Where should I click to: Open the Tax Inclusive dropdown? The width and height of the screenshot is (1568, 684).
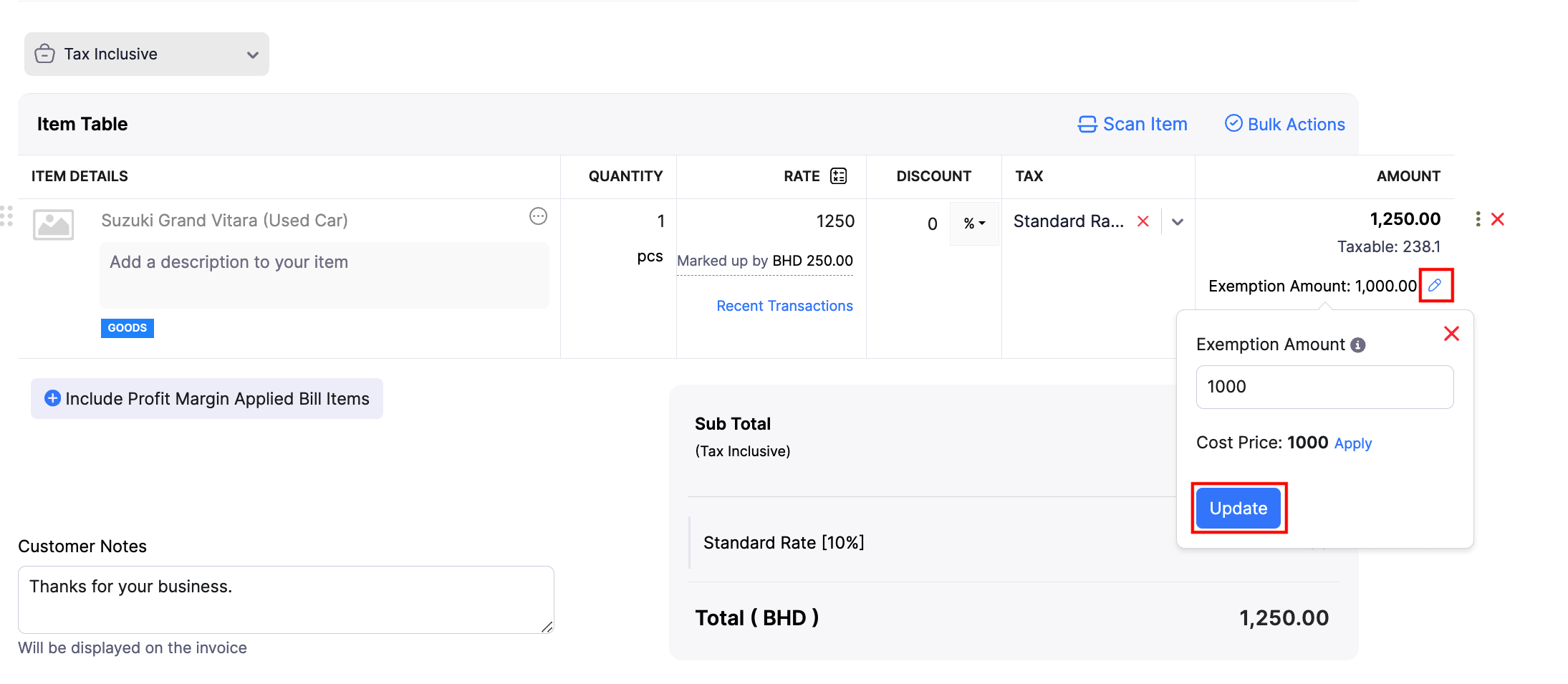[x=147, y=54]
